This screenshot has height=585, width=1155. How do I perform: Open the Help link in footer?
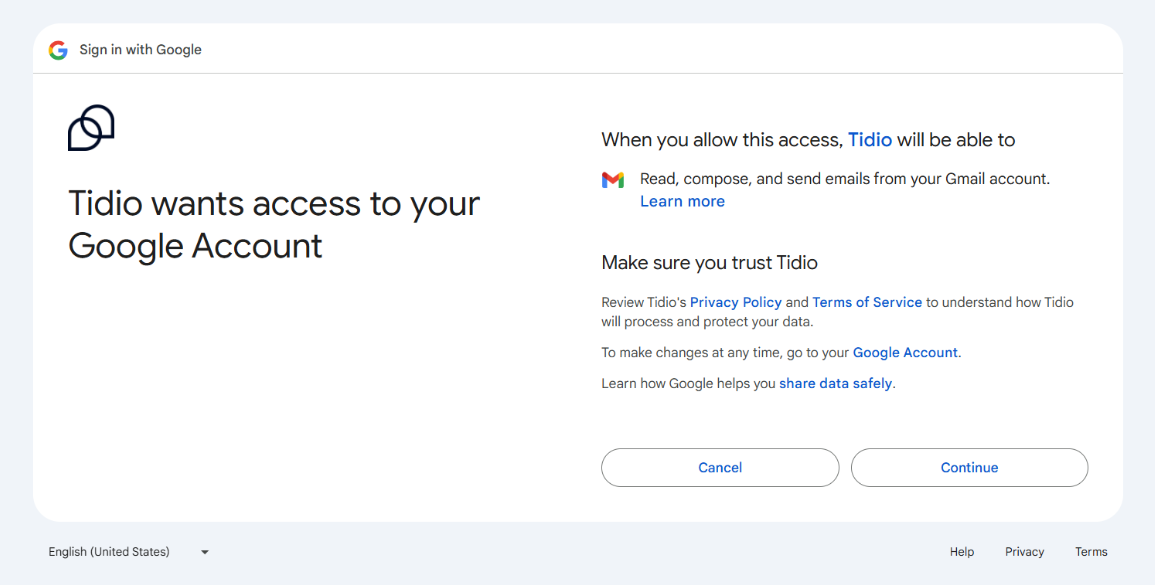(961, 551)
